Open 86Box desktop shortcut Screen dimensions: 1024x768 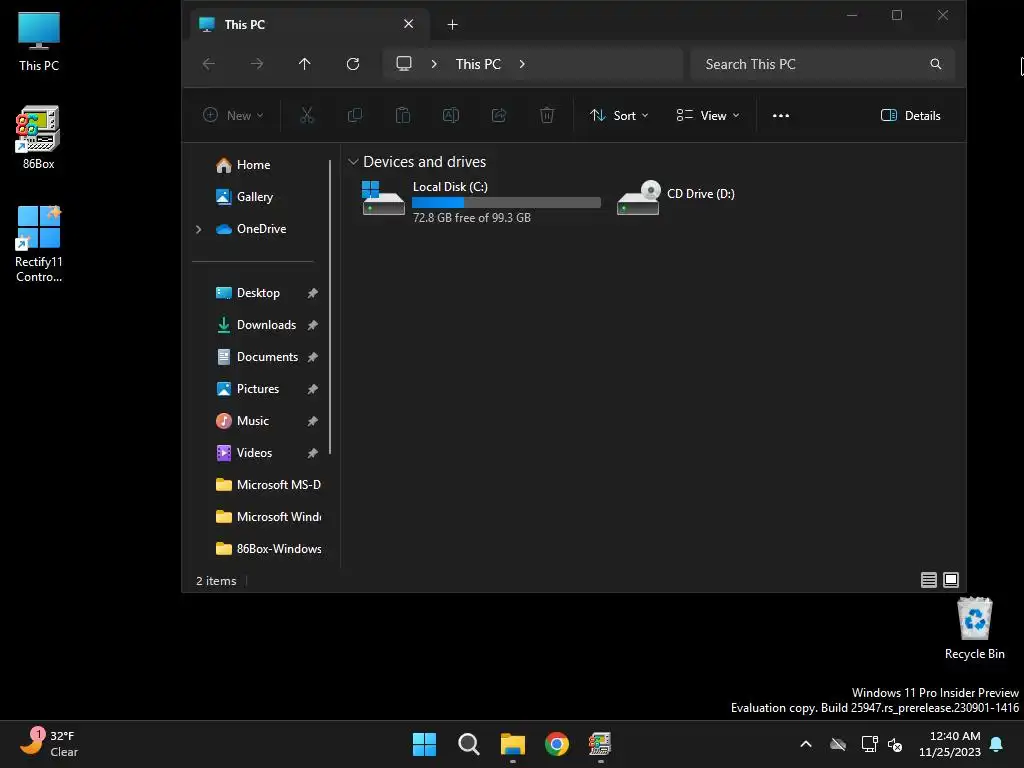click(x=39, y=138)
